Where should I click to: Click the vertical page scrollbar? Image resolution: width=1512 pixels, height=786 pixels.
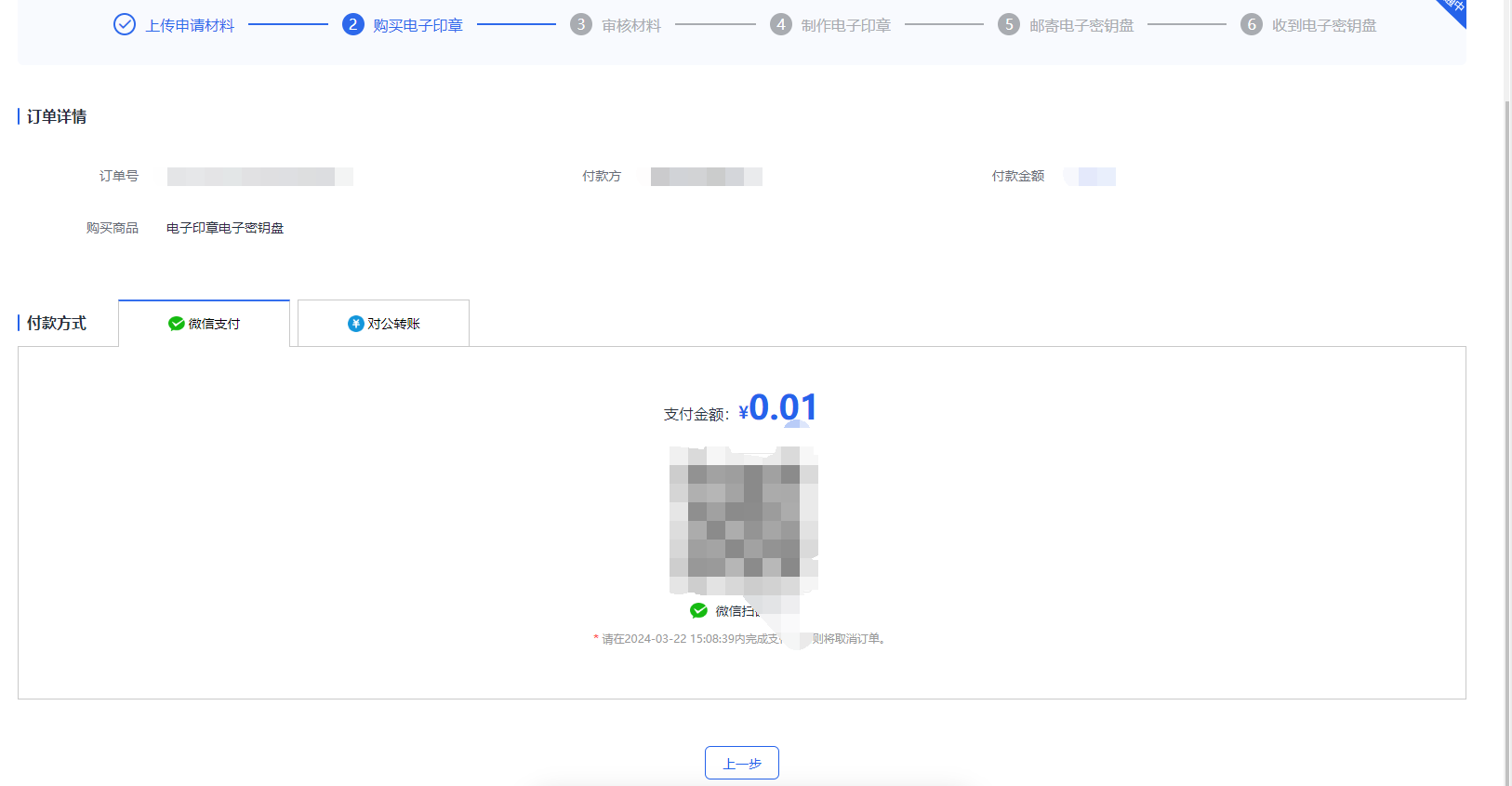(x=1507, y=442)
